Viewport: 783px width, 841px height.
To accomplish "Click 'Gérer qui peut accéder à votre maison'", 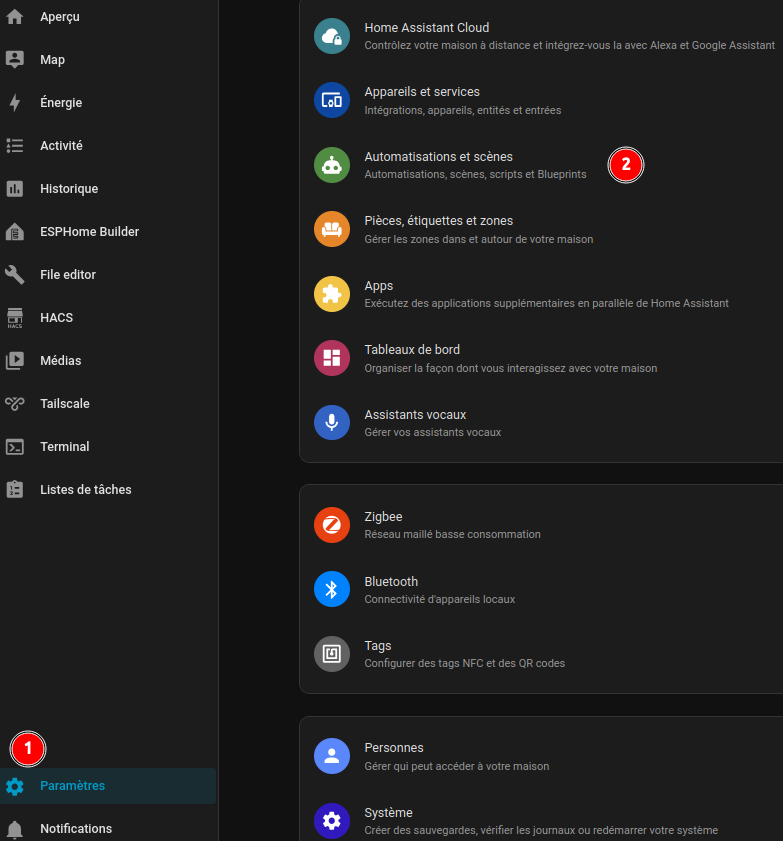I will coord(457,766).
